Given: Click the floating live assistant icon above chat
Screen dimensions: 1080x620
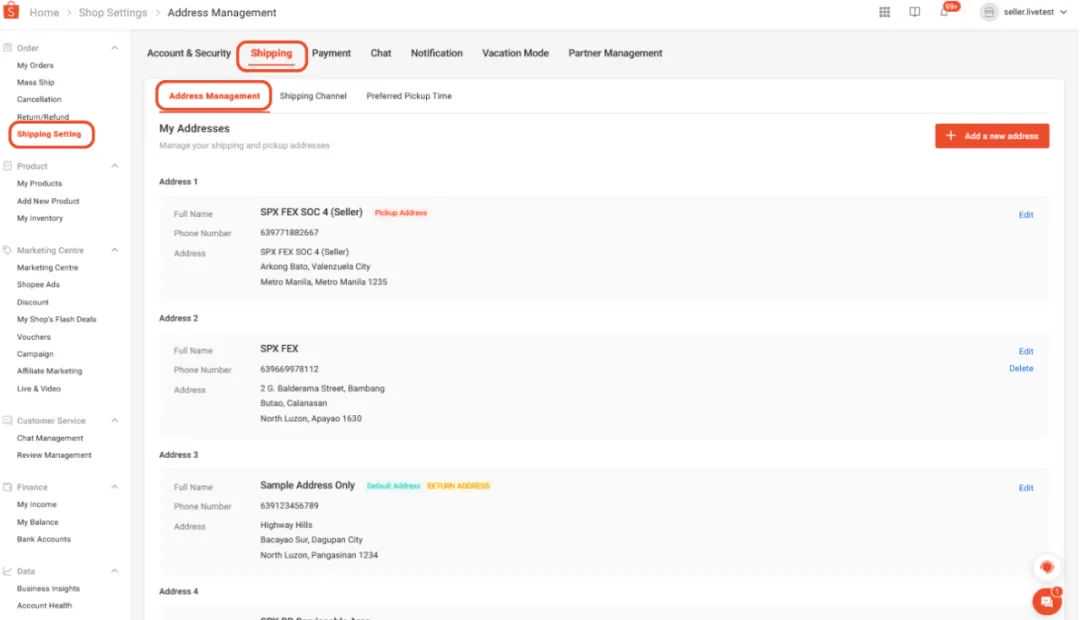Looking at the screenshot, I should [1046, 567].
